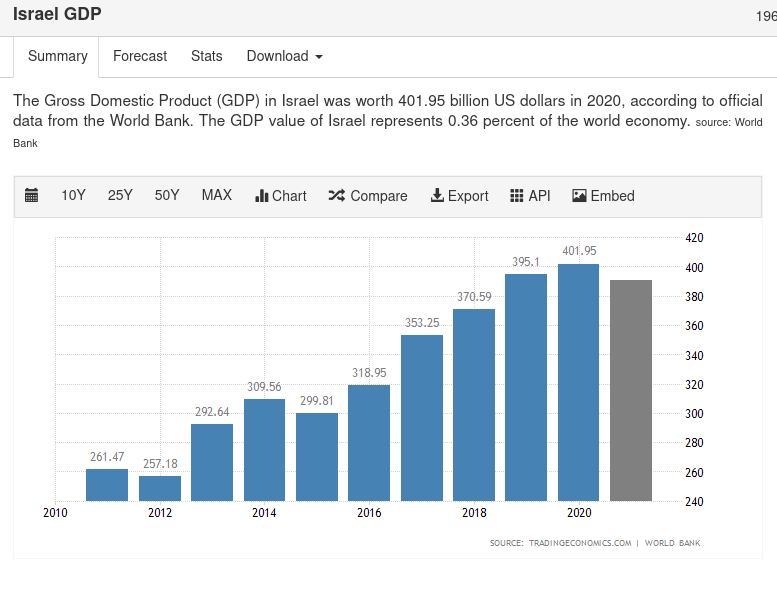
Task: Click the API label in toolbar
Action: click(x=539, y=196)
